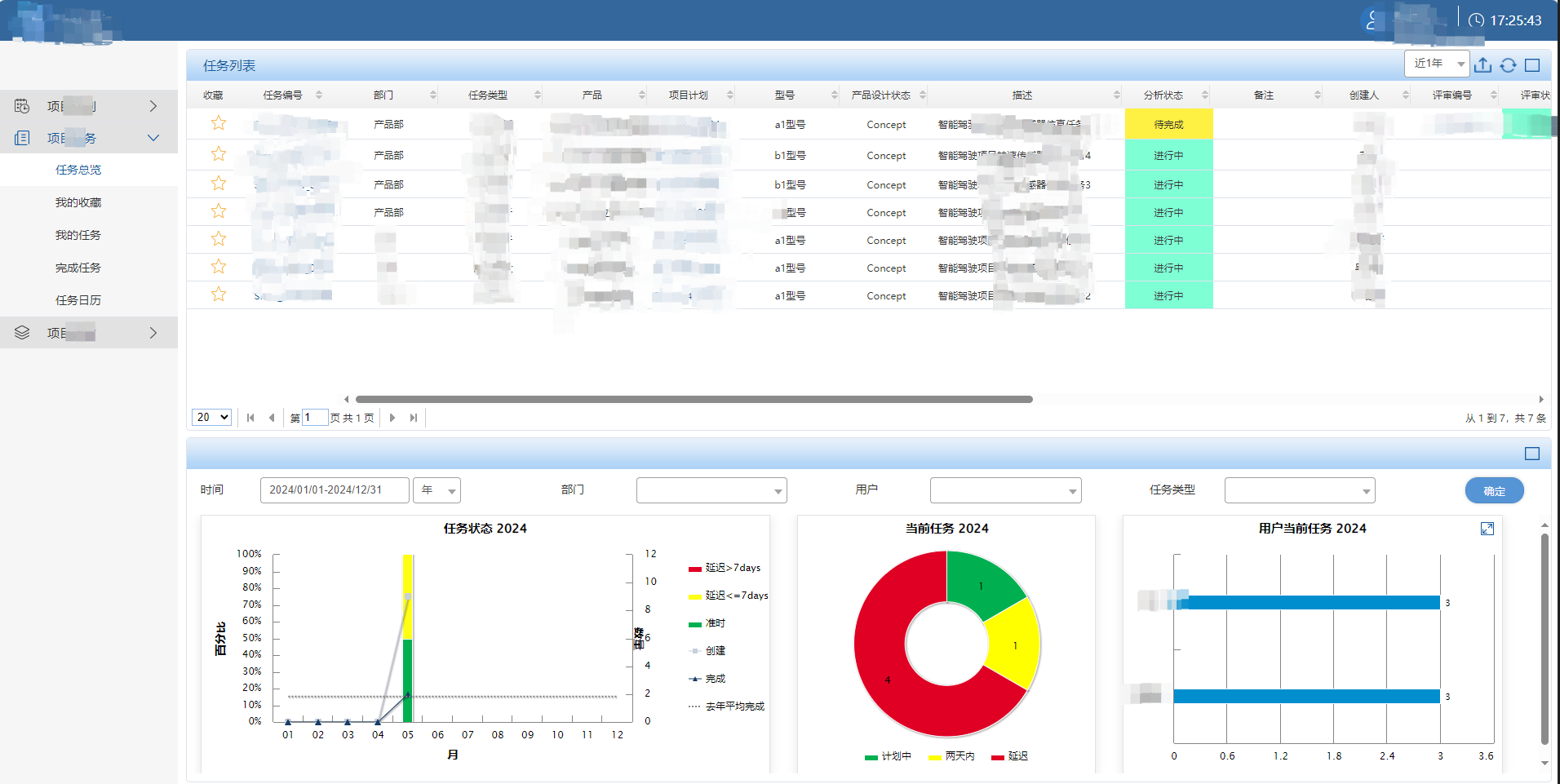Viewport: 1560px width, 784px height.
Task: Sort by the 创建人 column
Action: click(1406, 95)
